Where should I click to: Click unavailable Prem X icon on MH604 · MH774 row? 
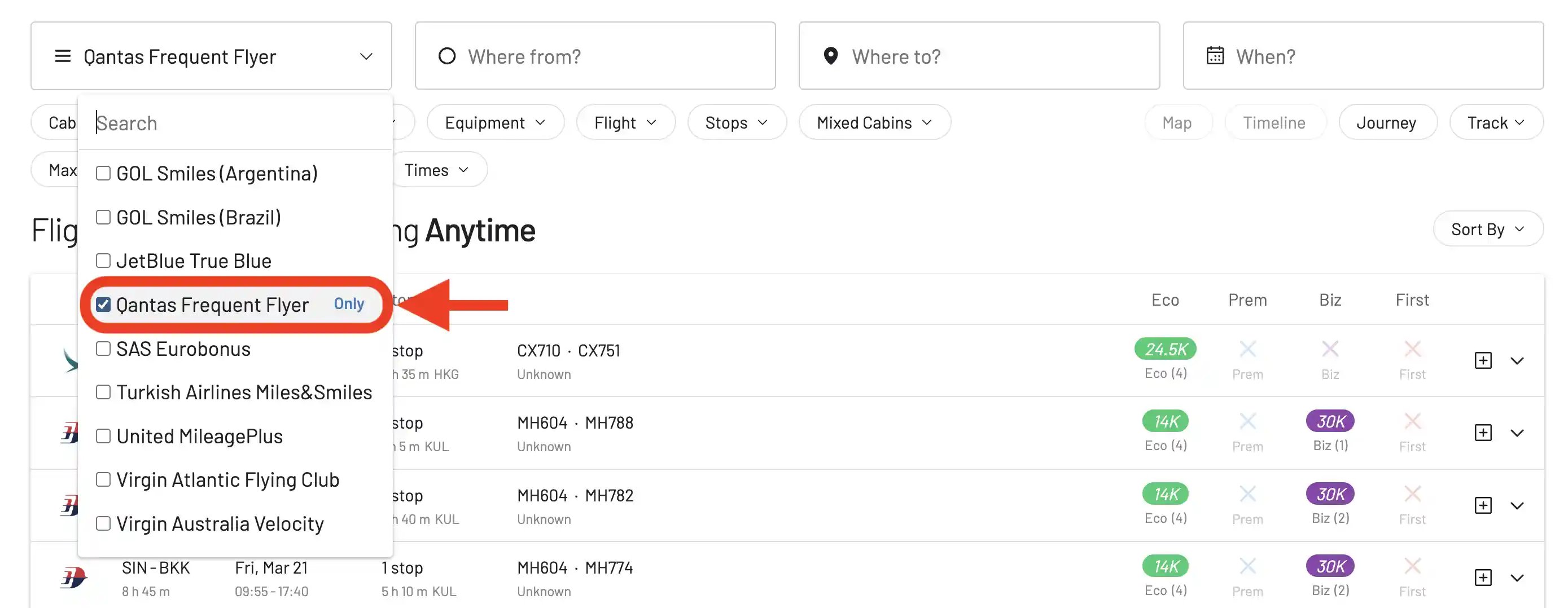point(1248,567)
